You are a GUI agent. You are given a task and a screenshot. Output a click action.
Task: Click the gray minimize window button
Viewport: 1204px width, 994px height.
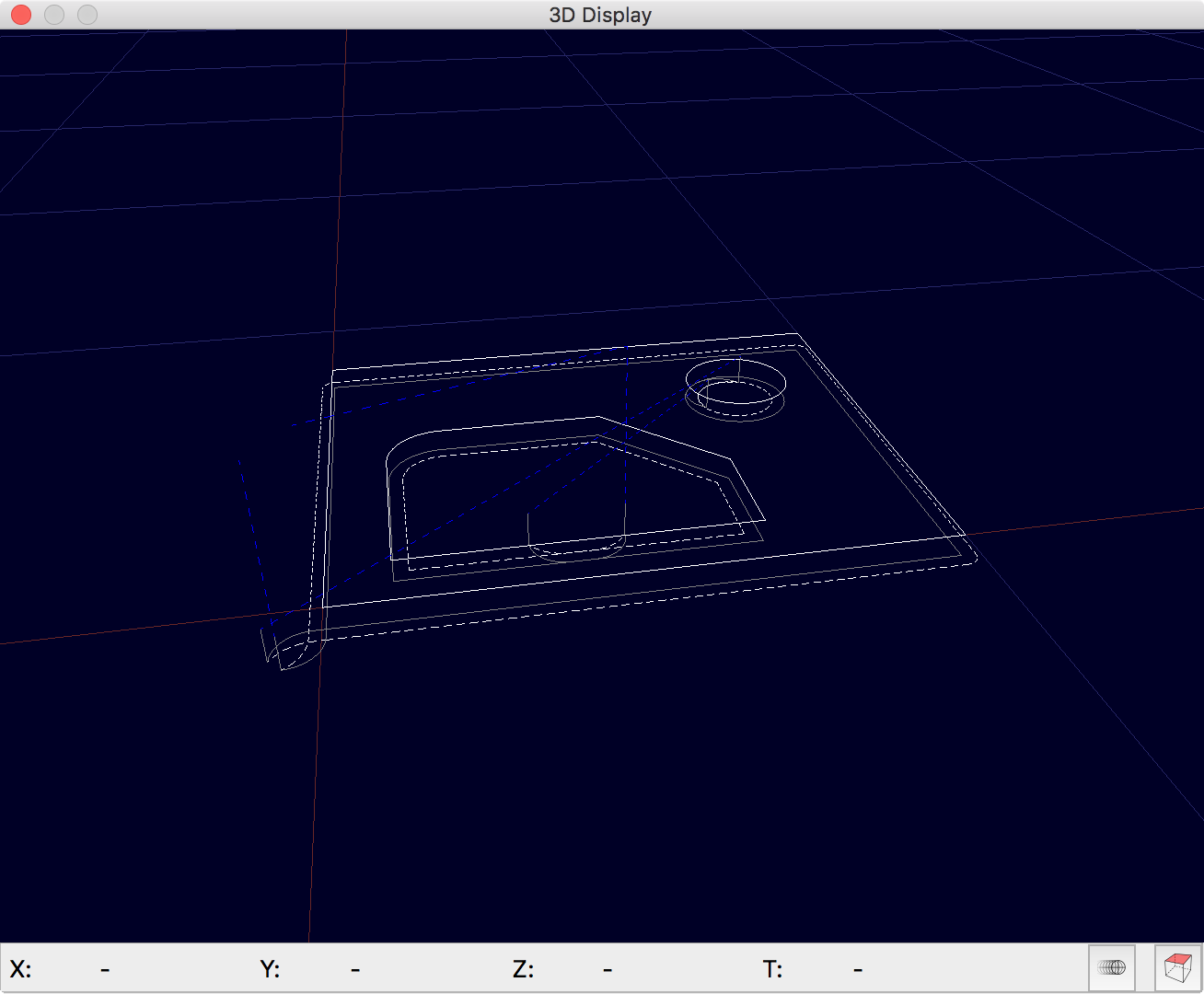(x=54, y=15)
